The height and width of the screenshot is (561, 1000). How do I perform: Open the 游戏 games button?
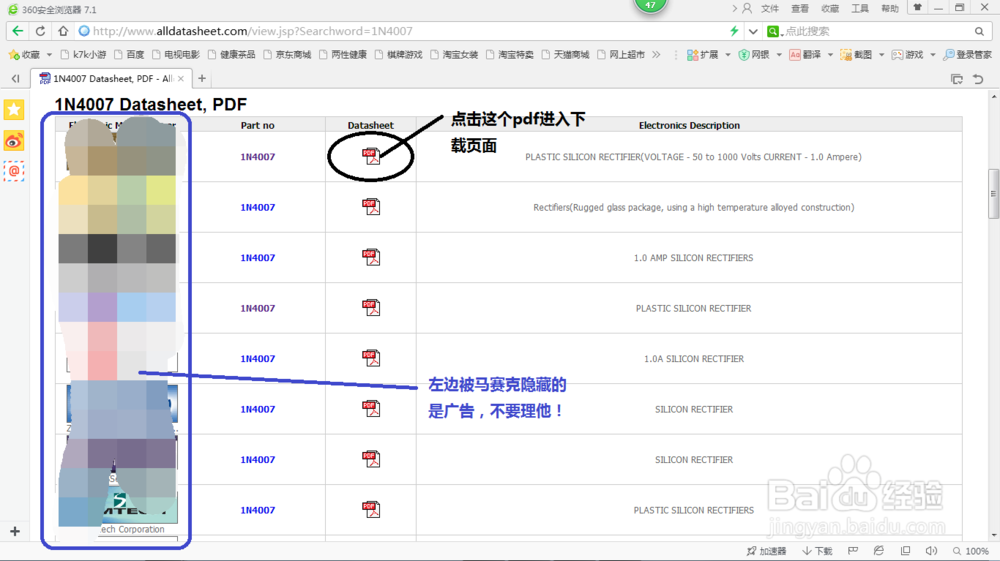pos(907,55)
